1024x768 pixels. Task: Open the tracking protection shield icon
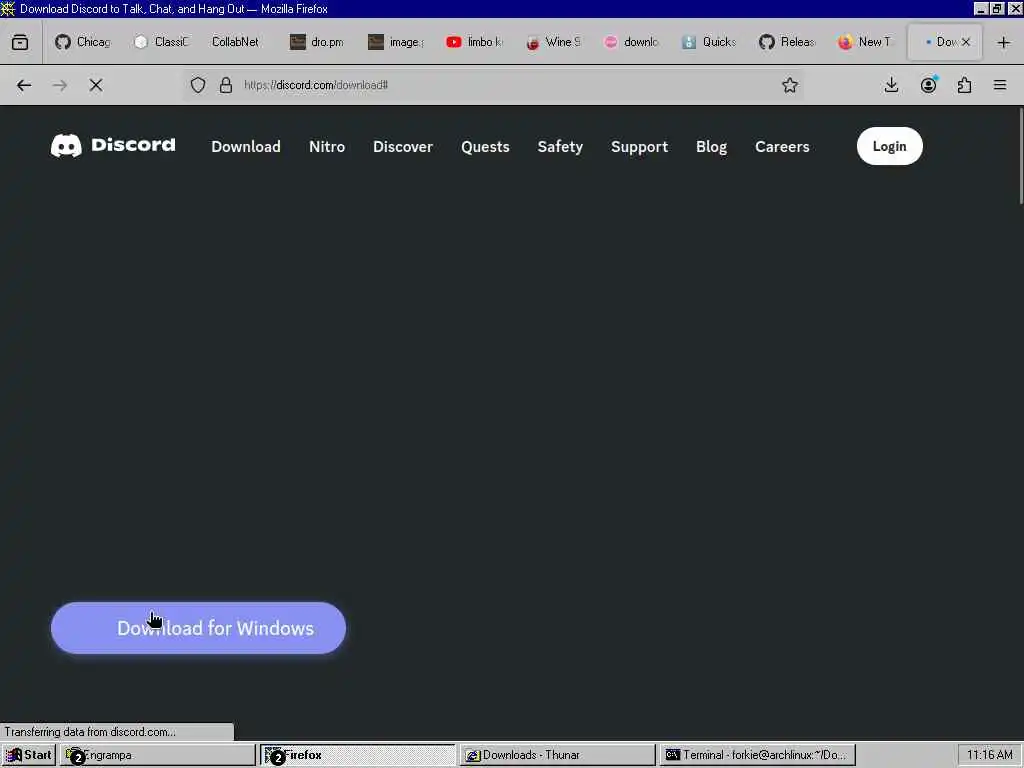[198, 86]
